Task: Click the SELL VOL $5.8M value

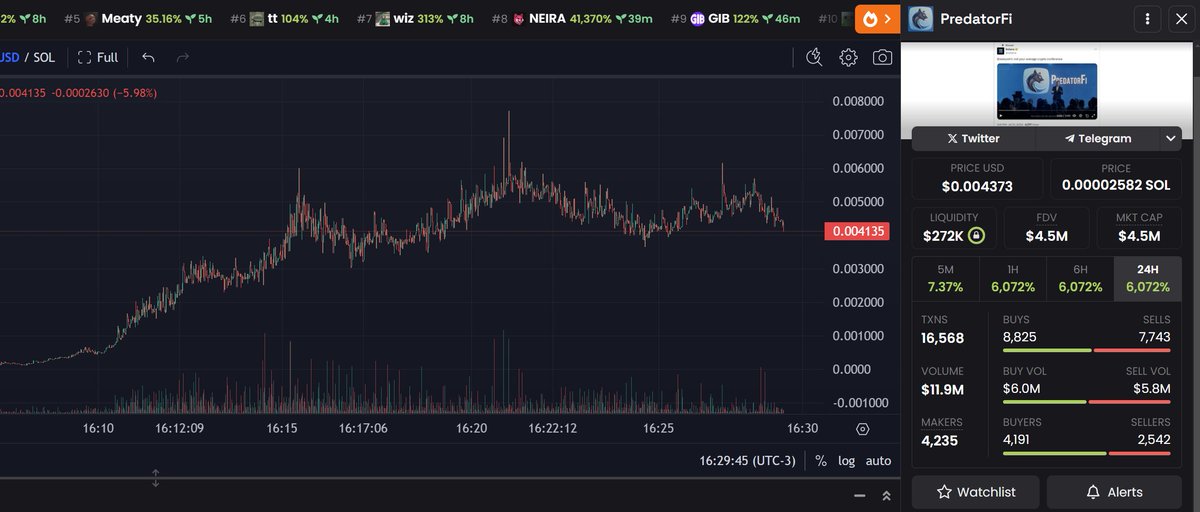Action: tap(1152, 388)
